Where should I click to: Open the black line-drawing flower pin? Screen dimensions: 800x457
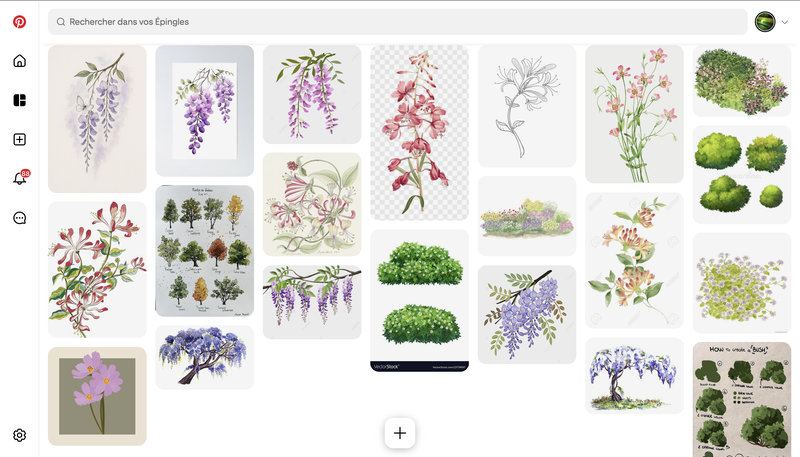pos(526,105)
